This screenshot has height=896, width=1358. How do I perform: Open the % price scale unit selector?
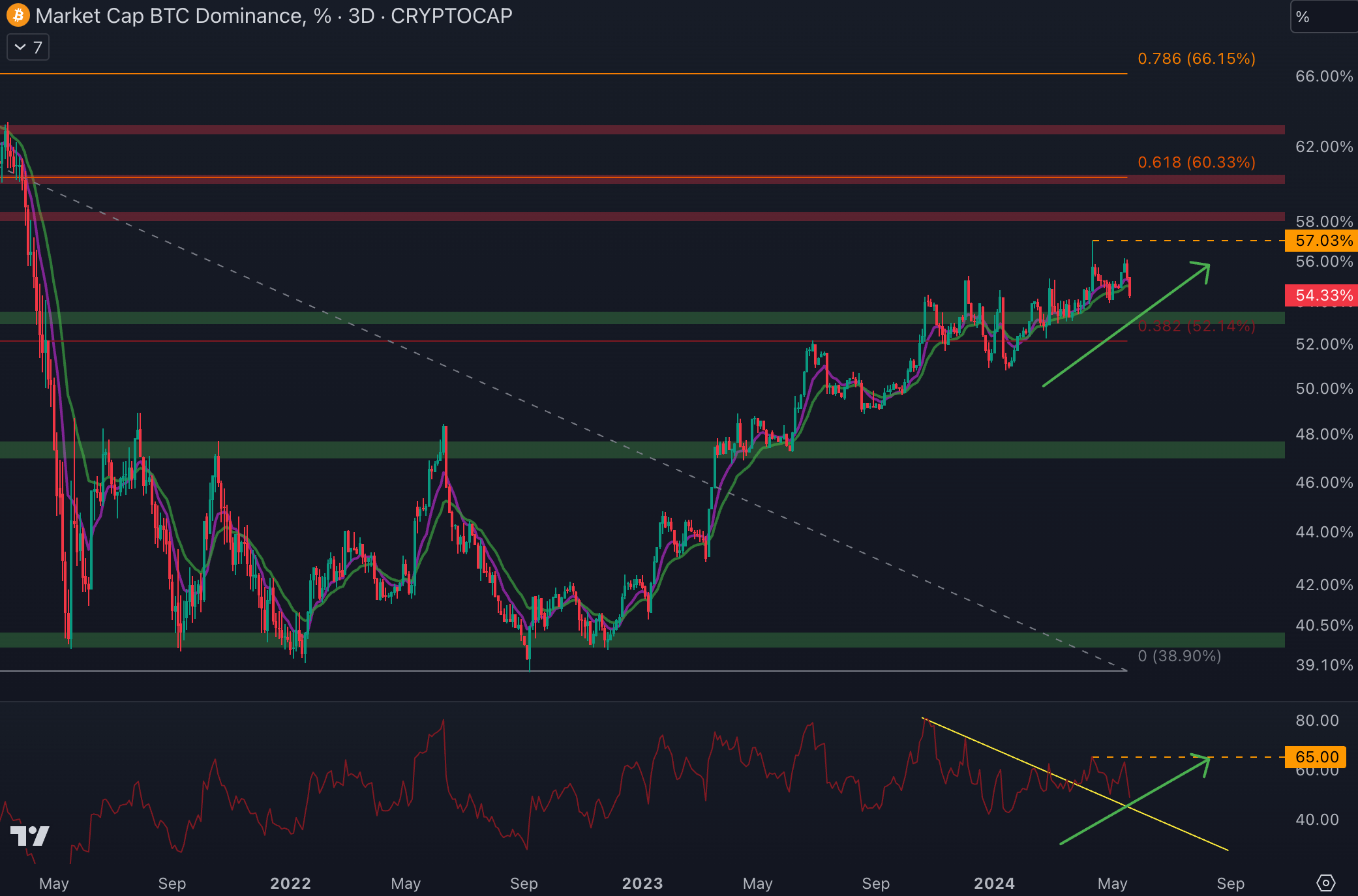1323,17
